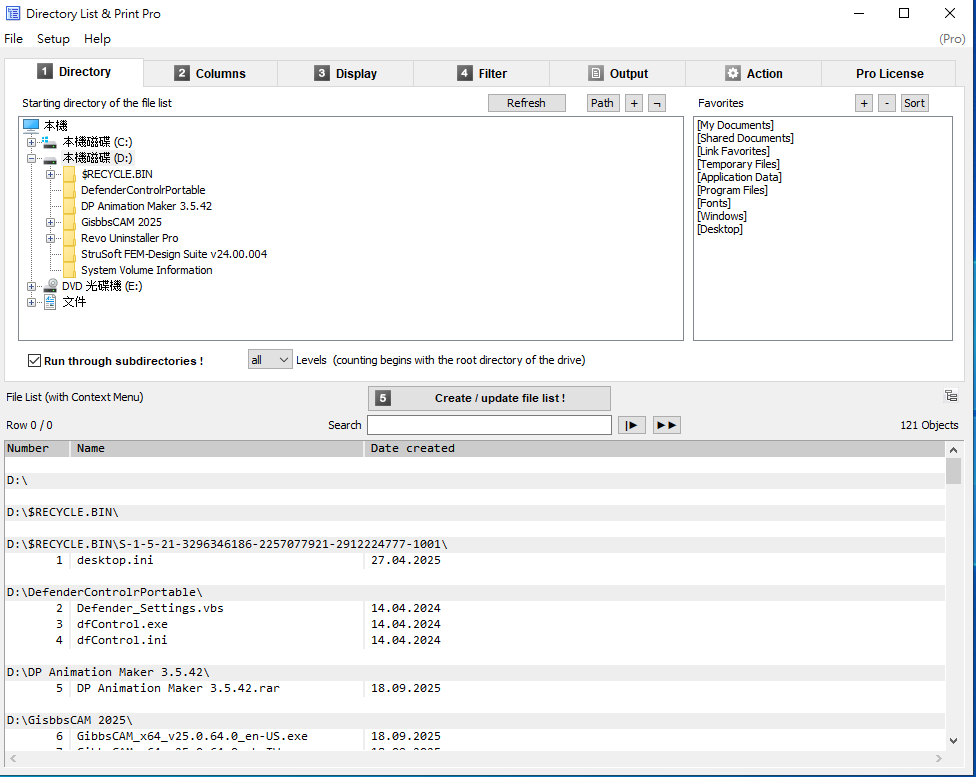Select [Application Data] in Favorites

(x=739, y=177)
